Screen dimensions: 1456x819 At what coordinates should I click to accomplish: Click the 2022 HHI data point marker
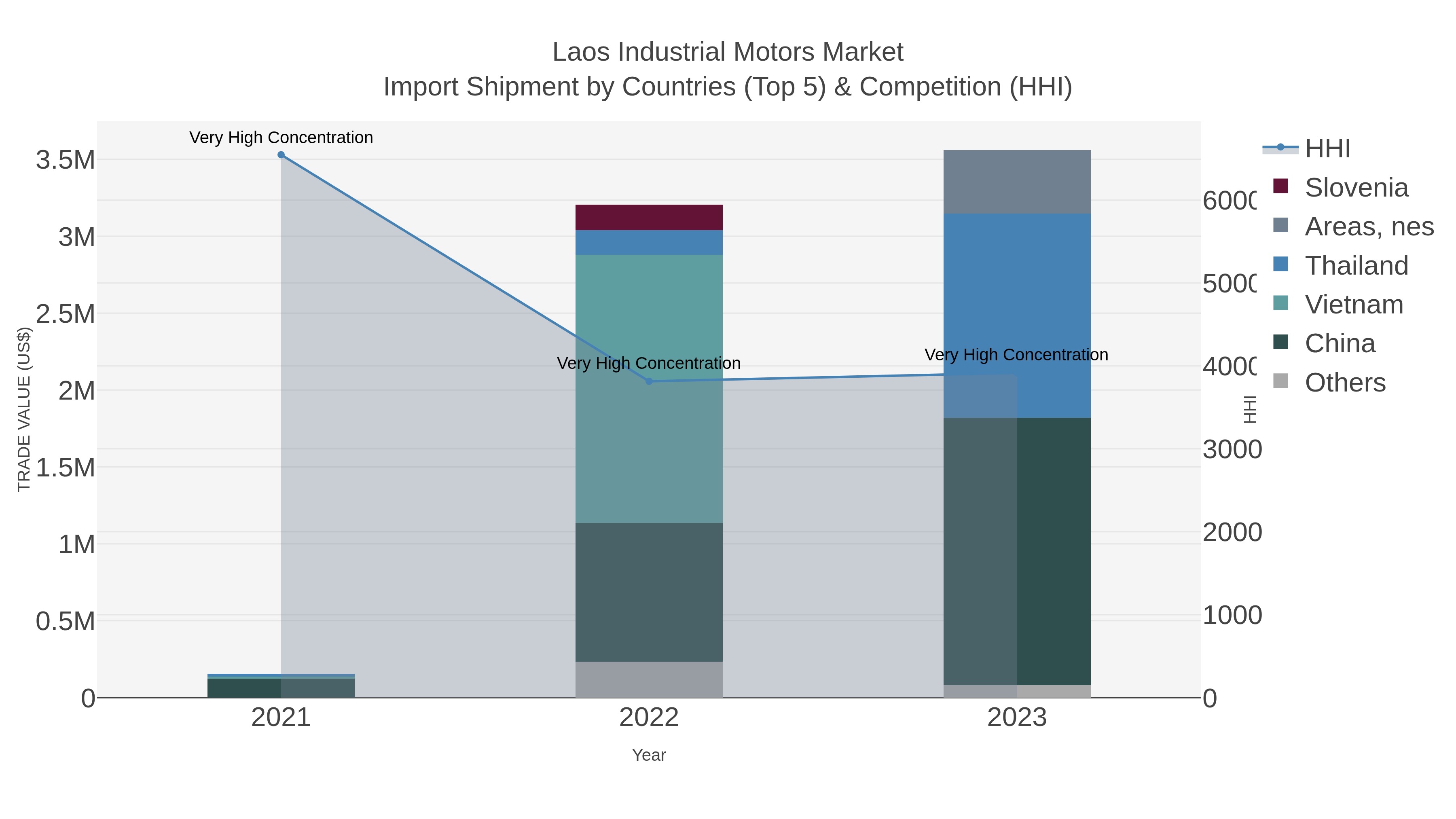pos(649,381)
